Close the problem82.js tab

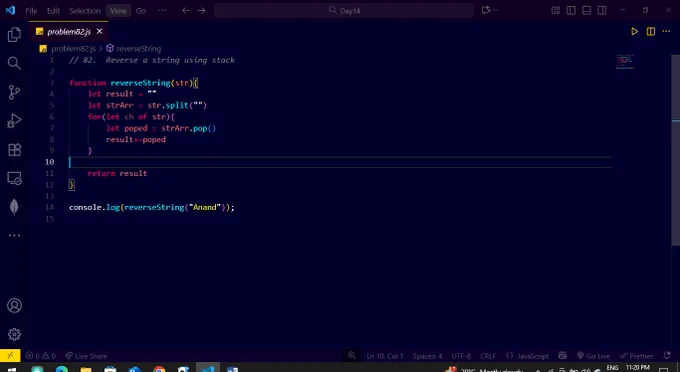coord(99,31)
